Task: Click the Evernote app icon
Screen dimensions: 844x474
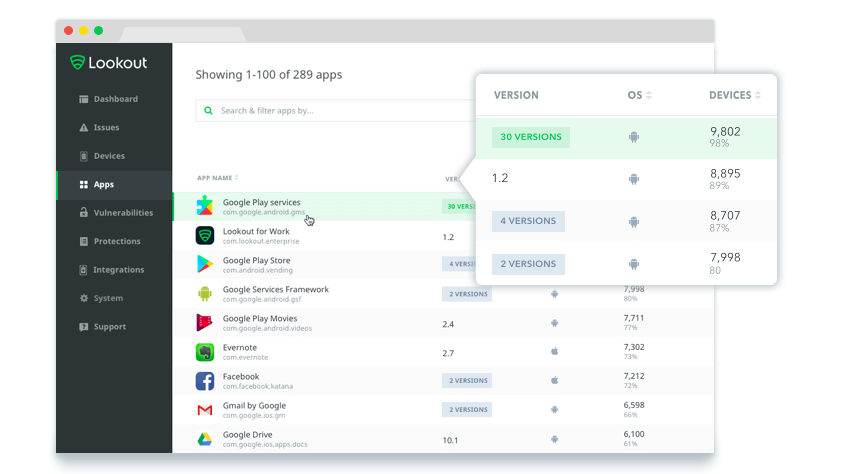Action: (x=204, y=352)
